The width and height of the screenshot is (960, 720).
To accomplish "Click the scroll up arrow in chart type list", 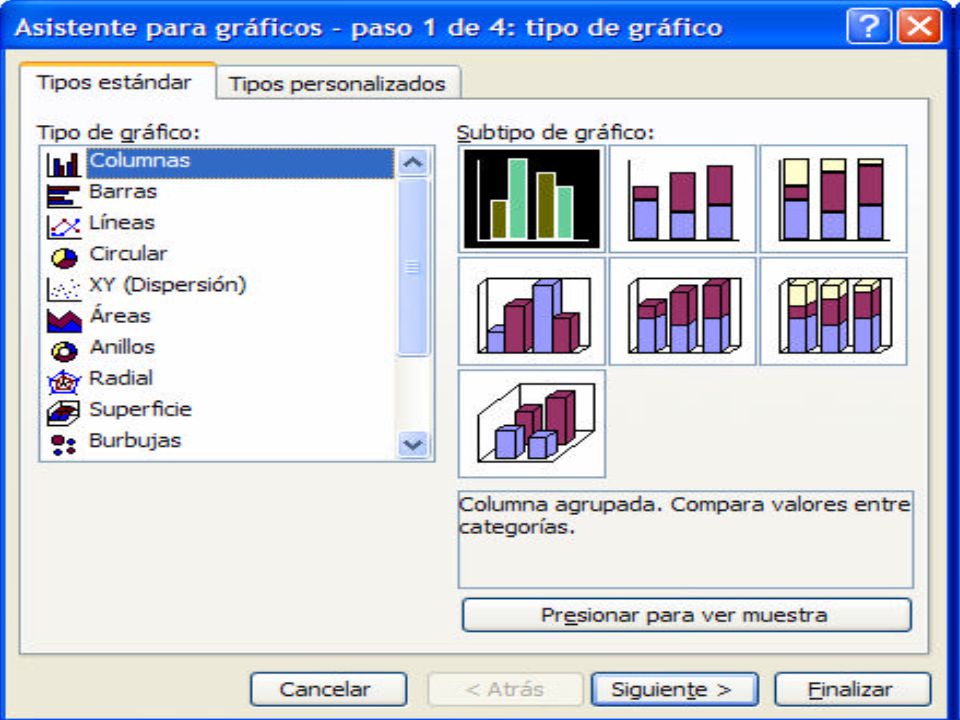I will coord(413,163).
